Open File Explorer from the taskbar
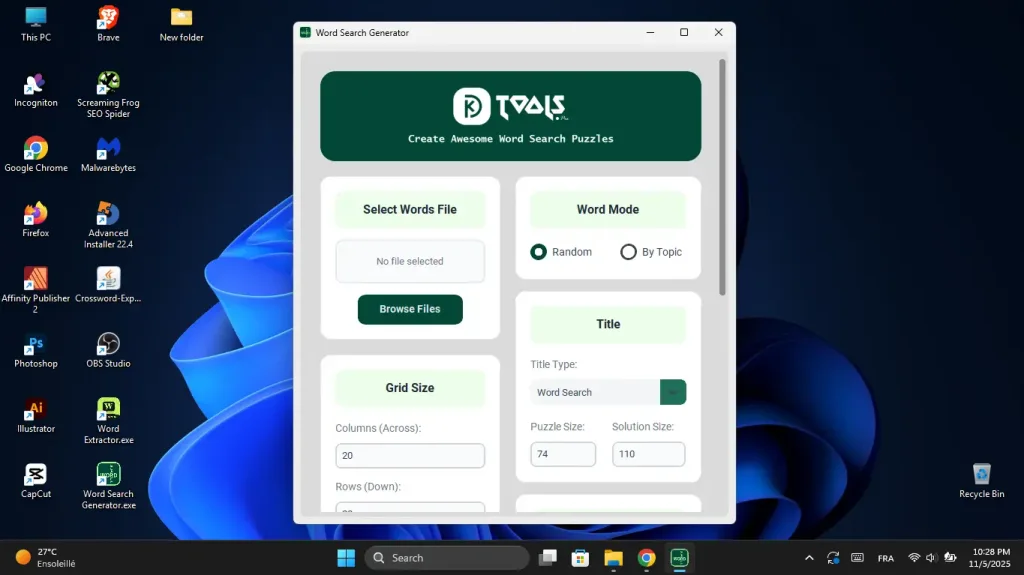Screen dimensions: 1024x575 pos(613,558)
